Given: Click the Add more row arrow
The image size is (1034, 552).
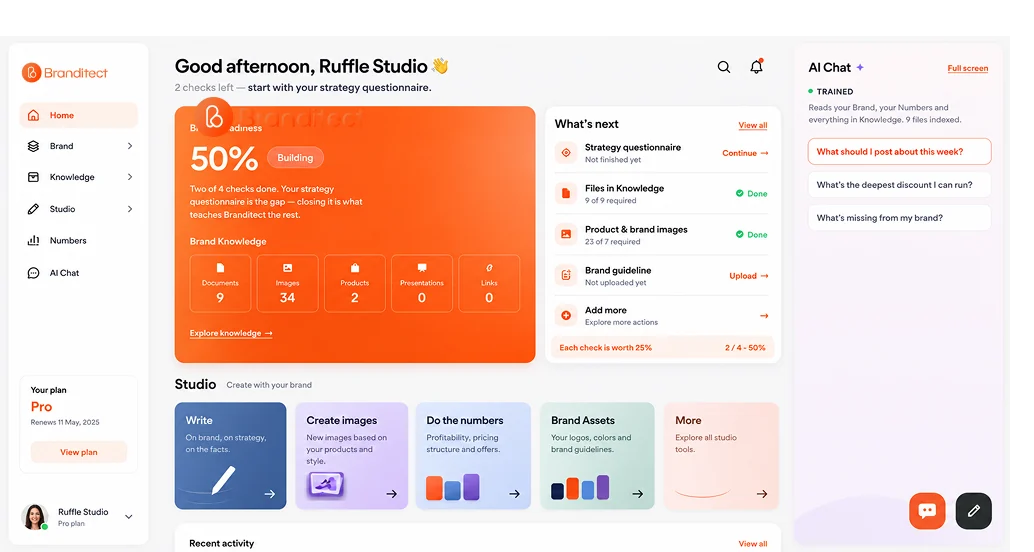Looking at the screenshot, I should [x=764, y=316].
